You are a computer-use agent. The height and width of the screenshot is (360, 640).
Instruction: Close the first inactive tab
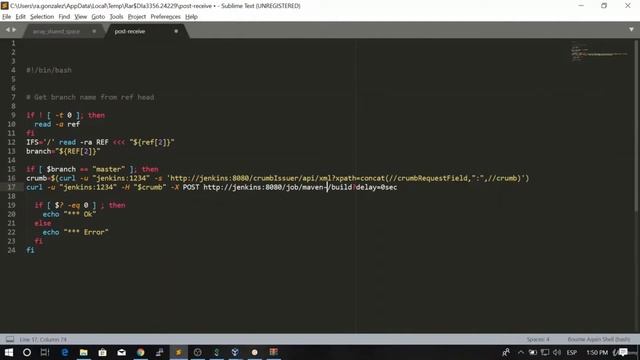pyautogui.click(x=94, y=31)
